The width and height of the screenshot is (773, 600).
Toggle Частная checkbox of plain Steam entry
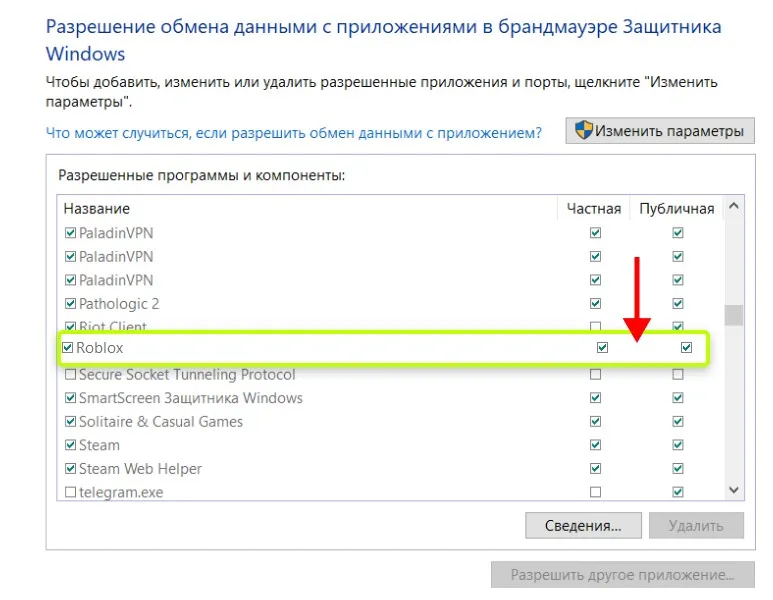pos(596,445)
